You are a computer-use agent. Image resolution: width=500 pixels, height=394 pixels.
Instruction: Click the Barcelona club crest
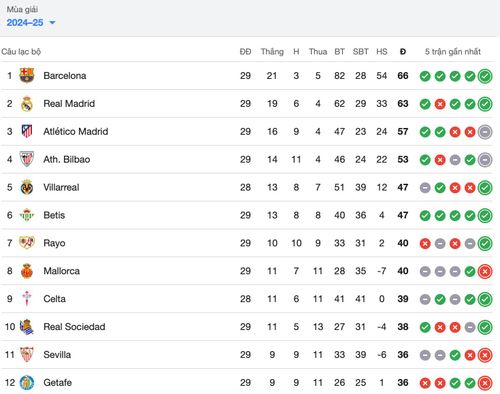point(27,76)
